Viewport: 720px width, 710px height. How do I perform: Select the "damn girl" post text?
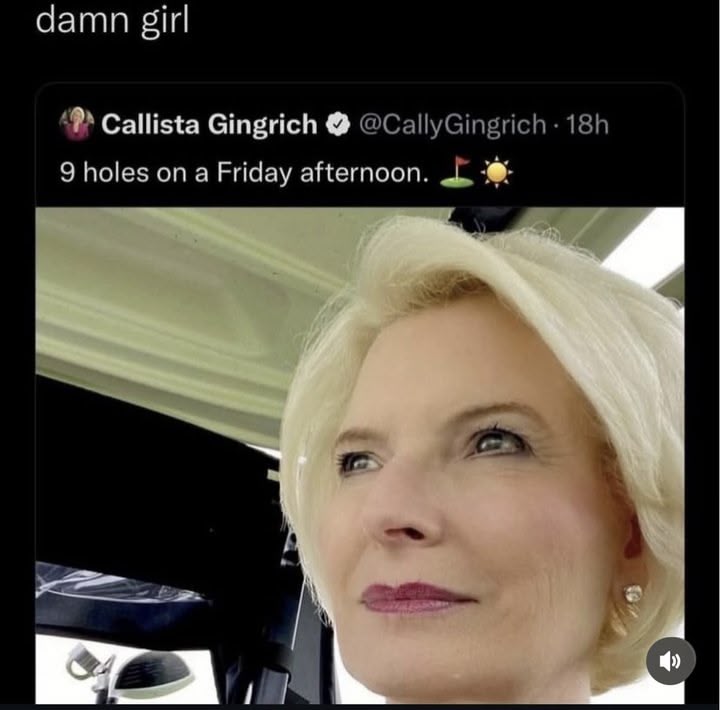(111, 20)
